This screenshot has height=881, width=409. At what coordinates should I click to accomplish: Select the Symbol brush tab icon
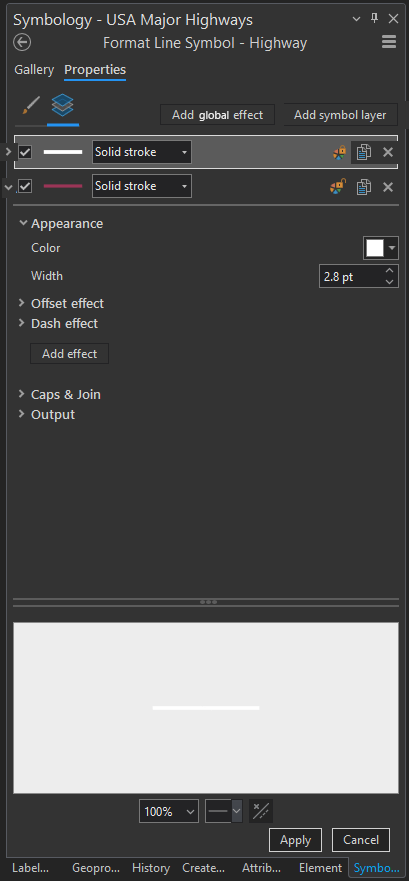click(30, 106)
